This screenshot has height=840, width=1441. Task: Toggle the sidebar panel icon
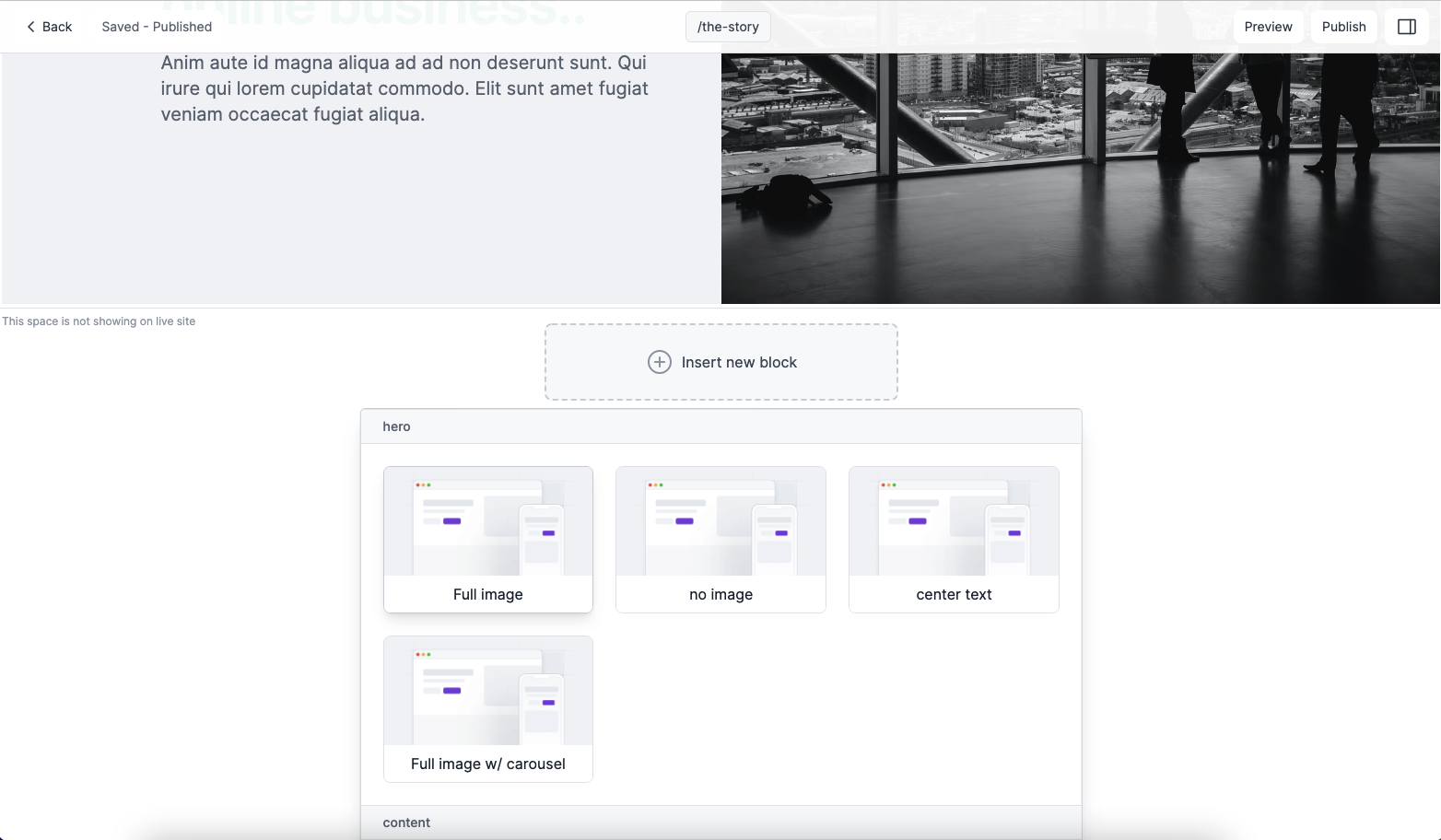click(x=1406, y=27)
